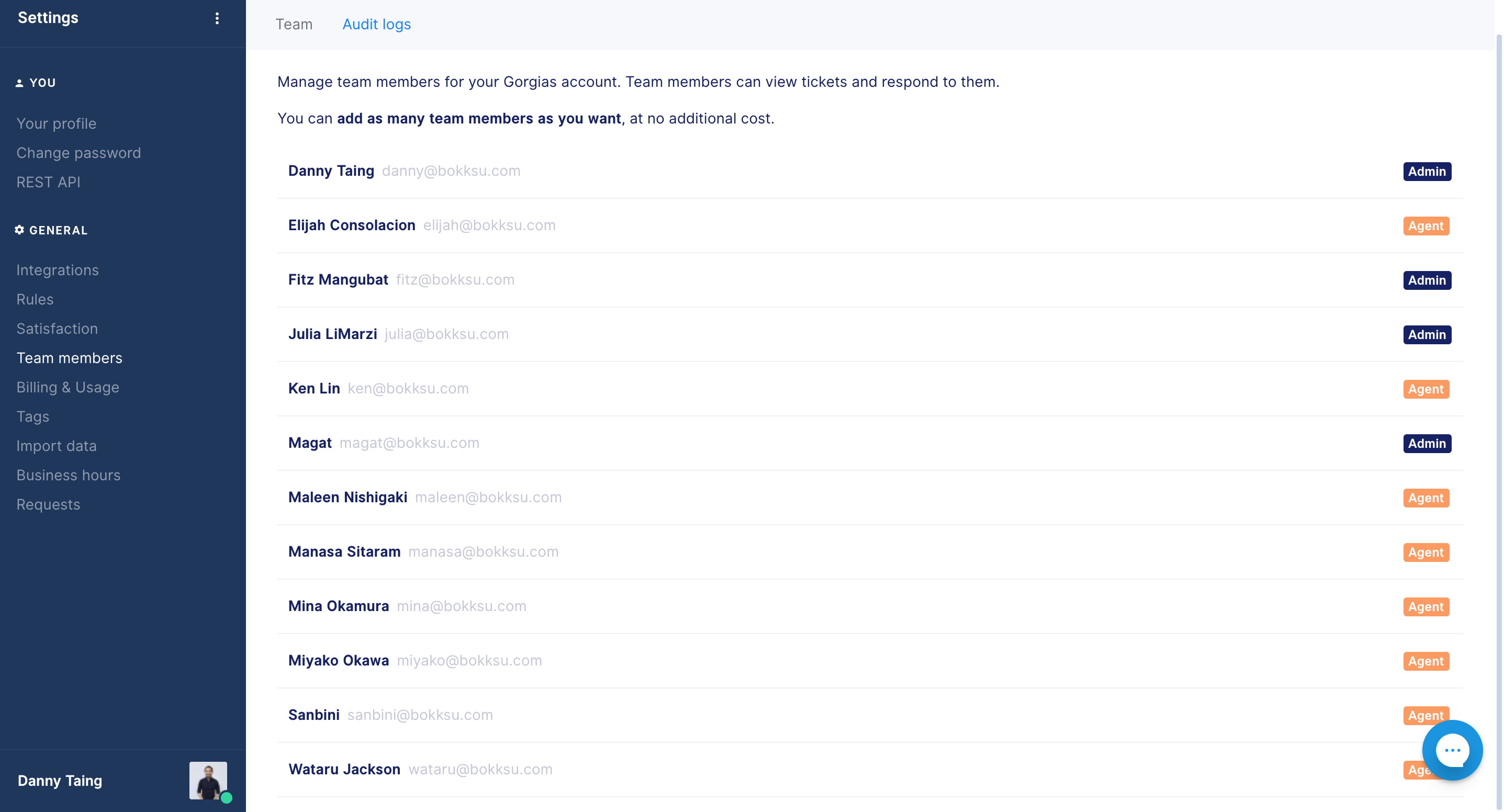This screenshot has height=812, width=1504.
Task: Open the three-dot Settings menu
Action: (x=217, y=18)
